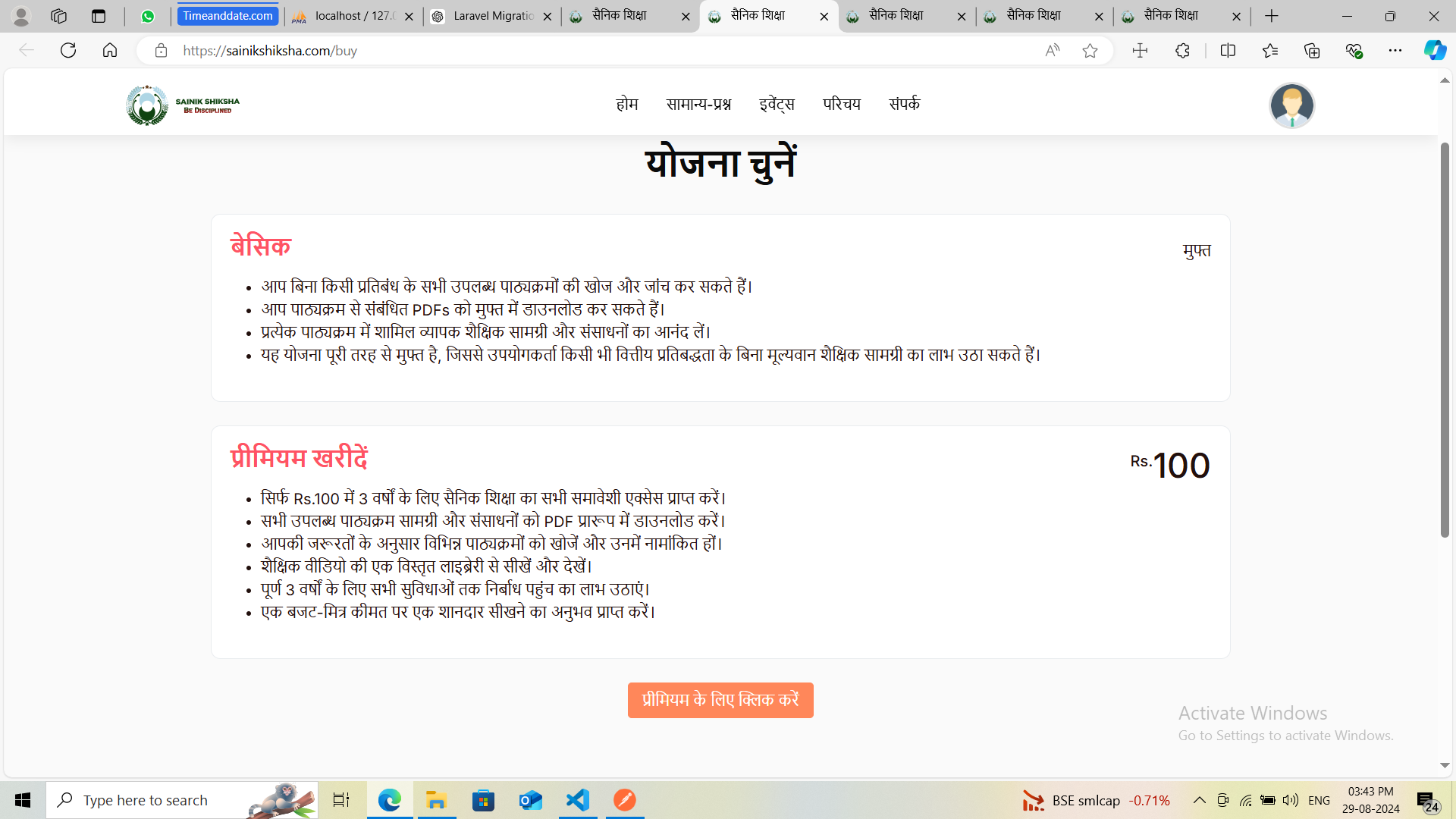
Task: Click Windows taskbar search box
Action: click(x=182, y=800)
